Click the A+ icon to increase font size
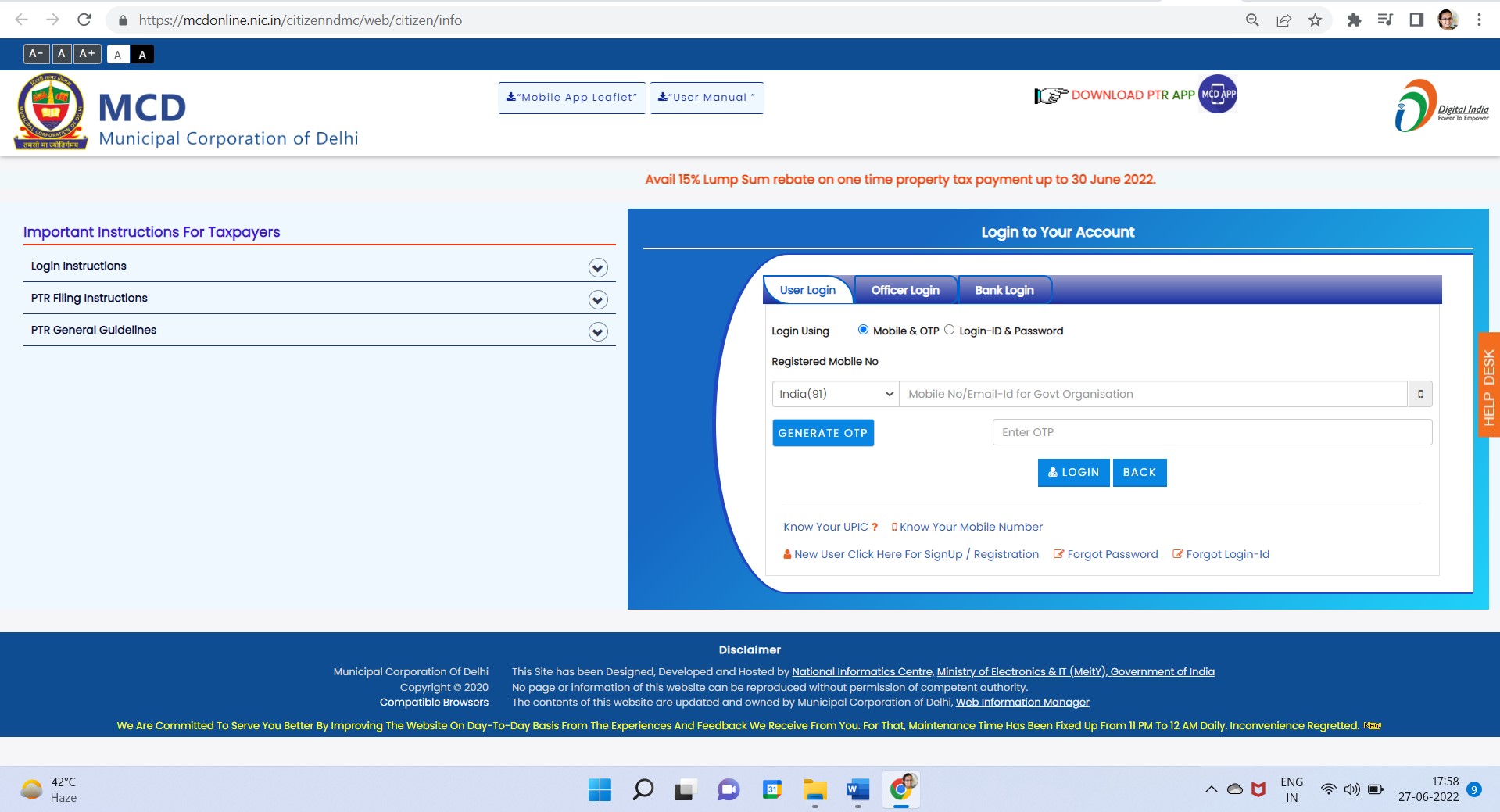Screen dimensions: 1500x812 tap(86, 53)
